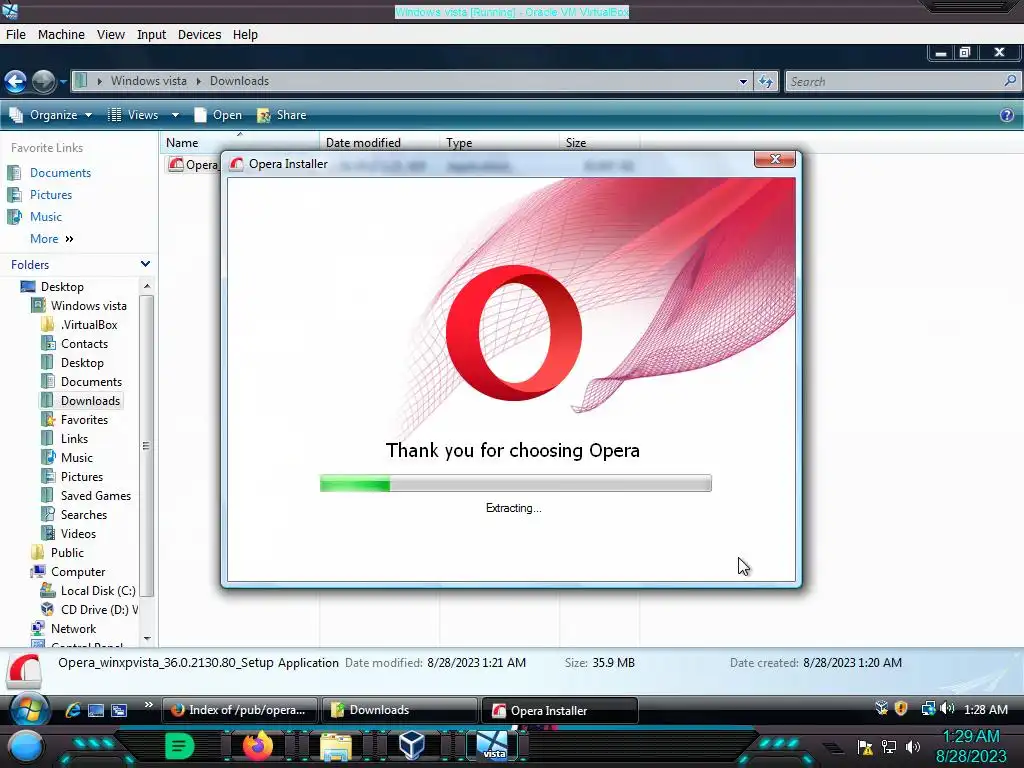Go back in Explorer navigation

16,82
